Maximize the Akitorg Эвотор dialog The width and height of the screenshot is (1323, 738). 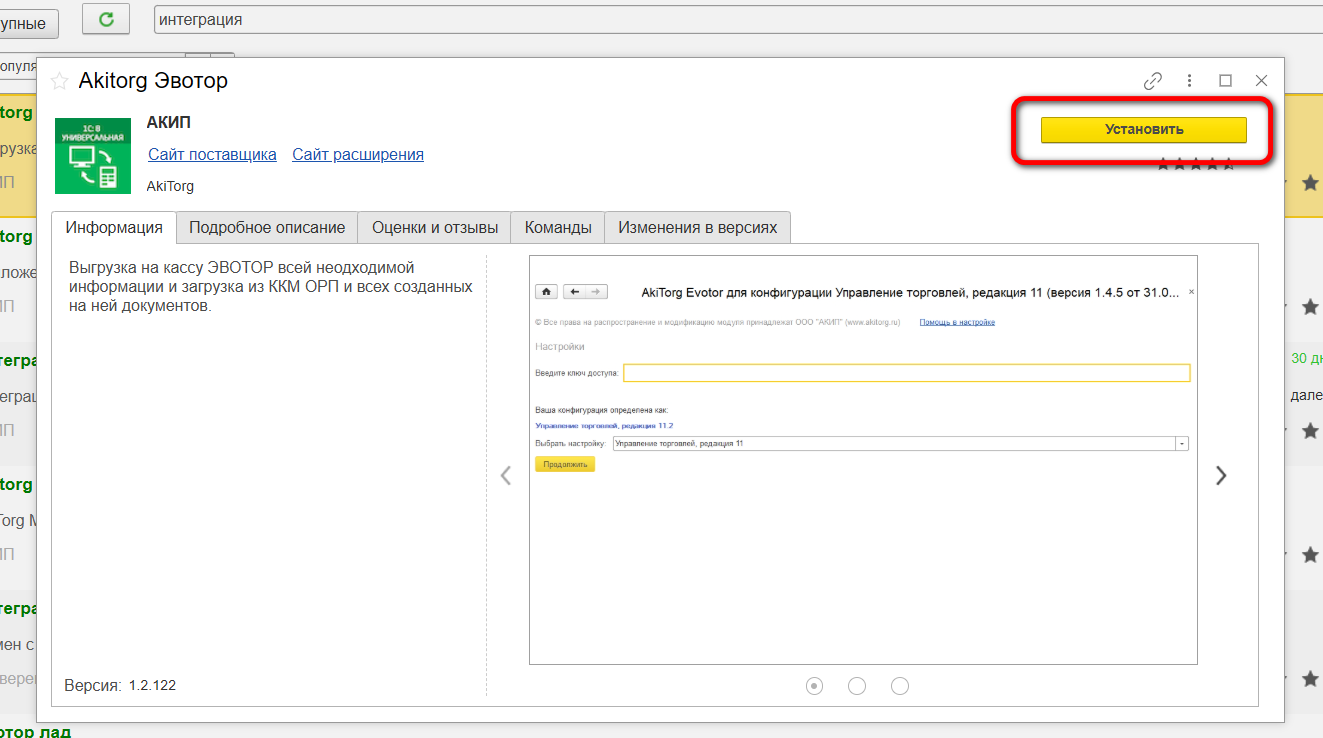1225,81
